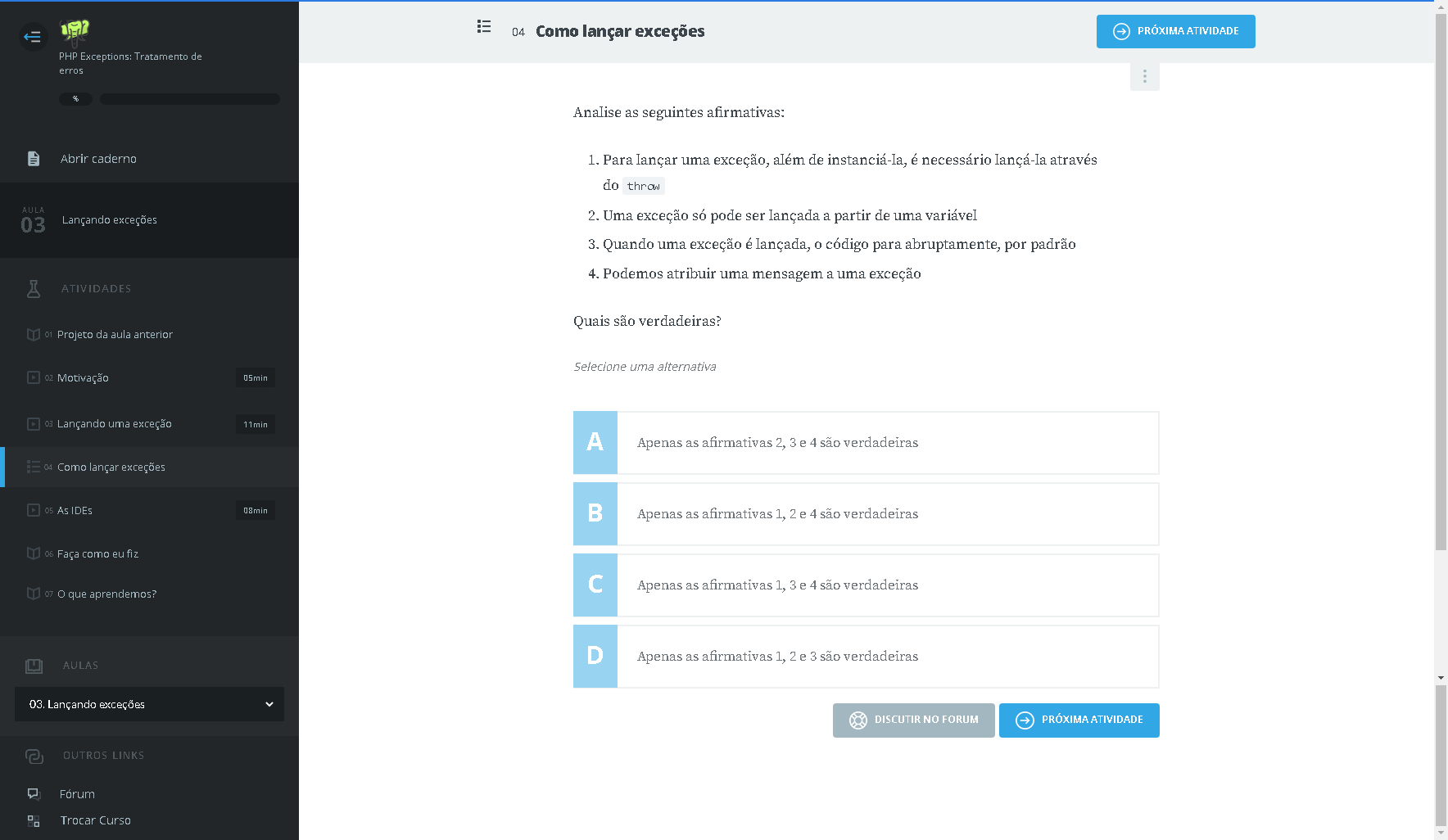Open the activity list icon beside the title
Viewport: 1448px width, 840px height.
tap(484, 27)
